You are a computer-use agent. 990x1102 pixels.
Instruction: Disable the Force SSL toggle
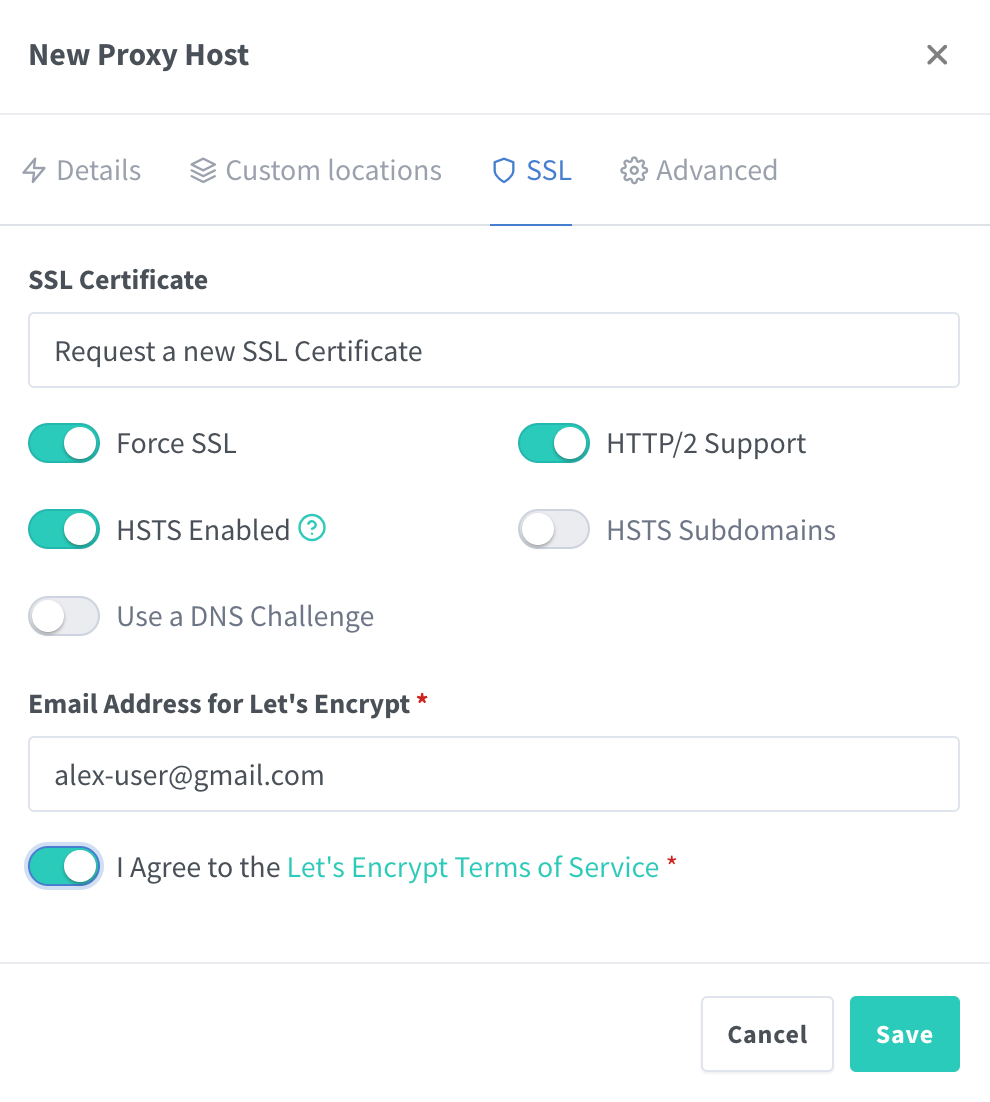point(64,443)
